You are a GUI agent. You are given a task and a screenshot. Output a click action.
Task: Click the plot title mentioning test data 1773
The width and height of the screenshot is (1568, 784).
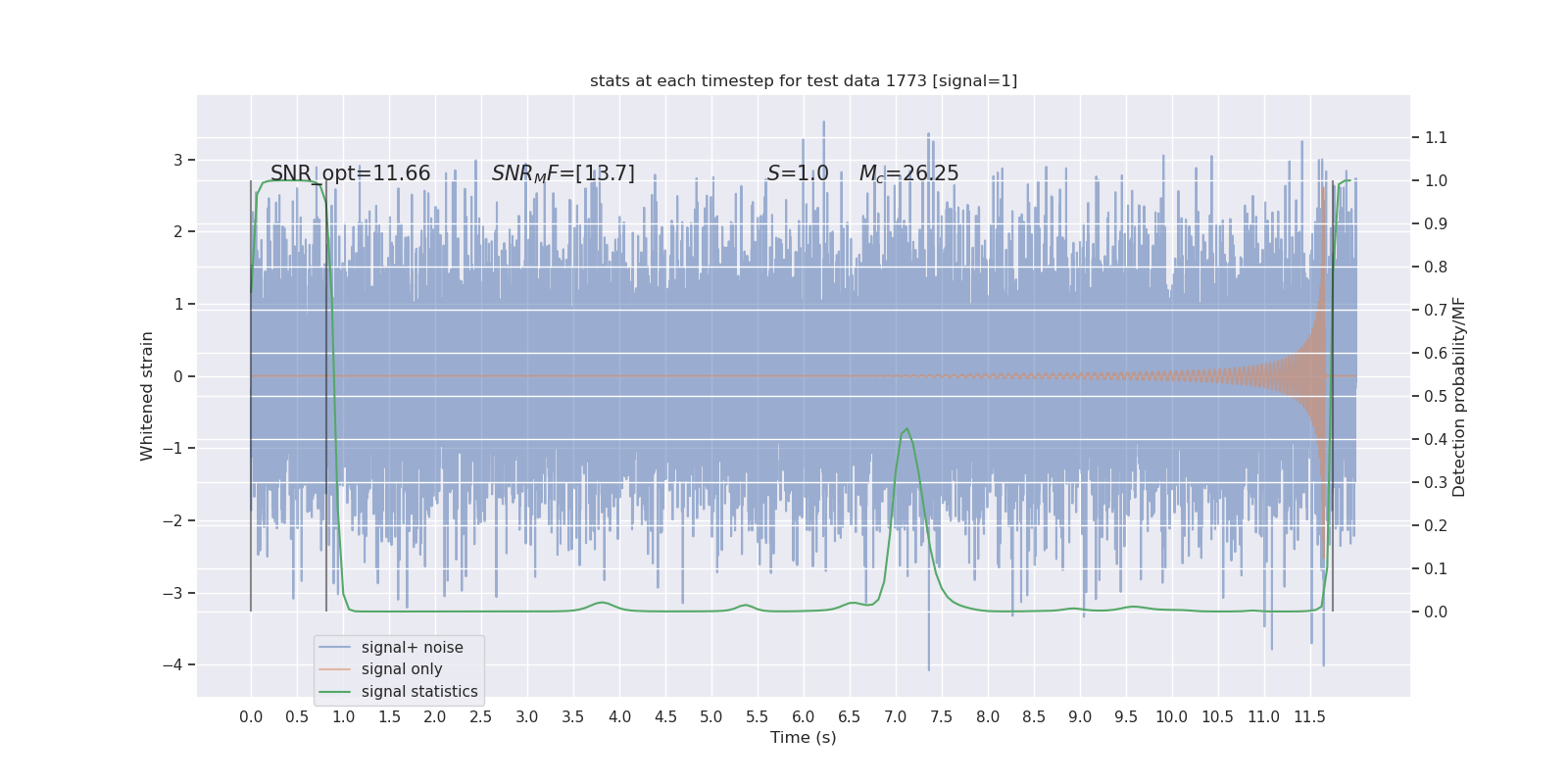(x=804, y=81)
